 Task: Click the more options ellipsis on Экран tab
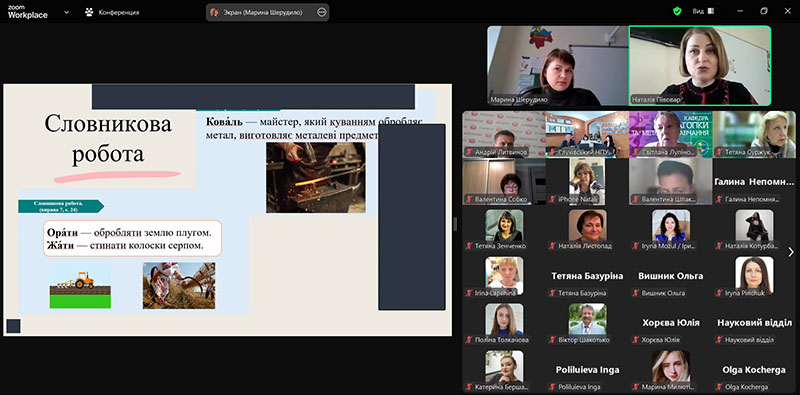click(321, 12)
